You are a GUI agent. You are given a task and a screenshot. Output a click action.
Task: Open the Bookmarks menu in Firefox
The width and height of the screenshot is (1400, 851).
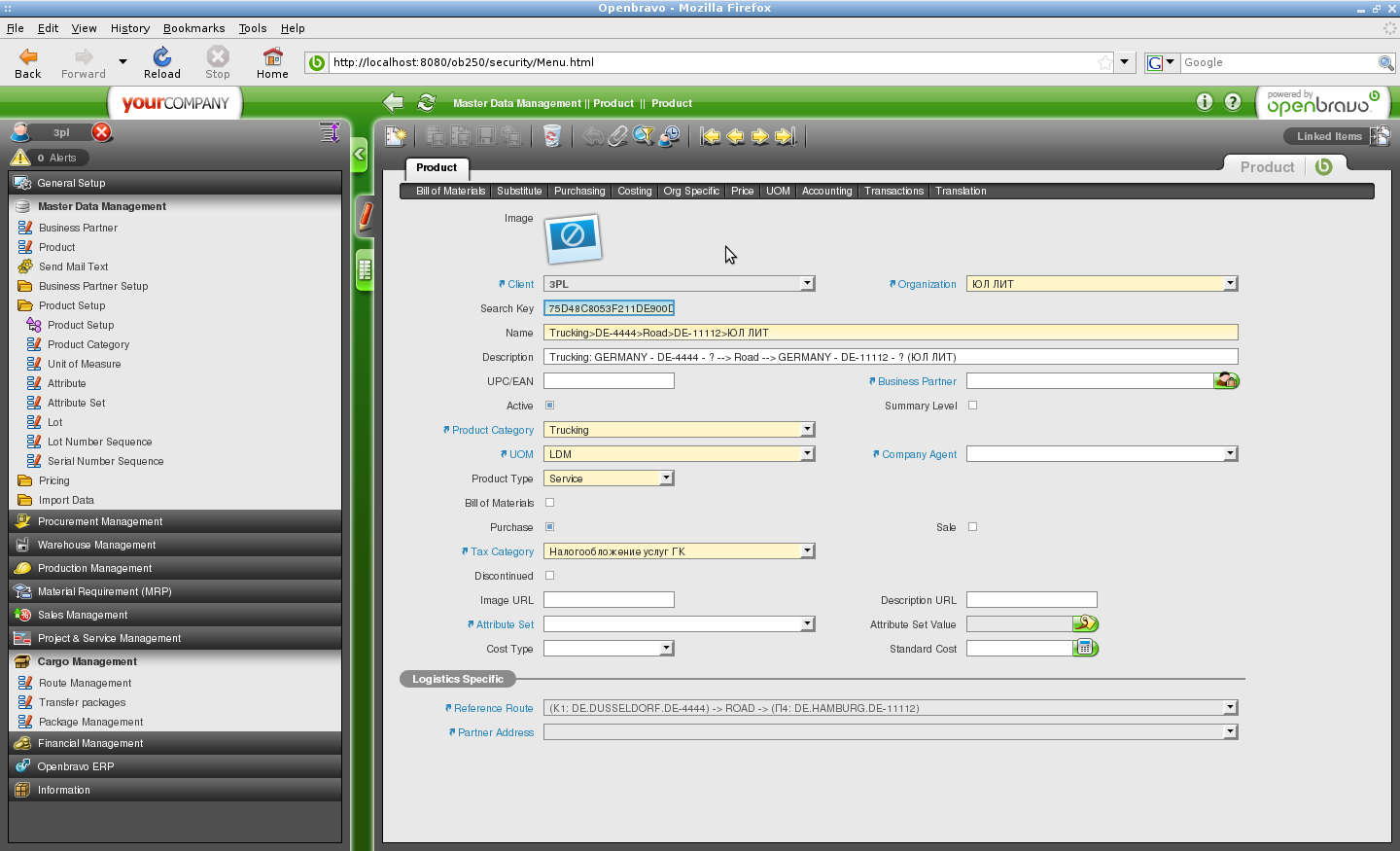(193, 28)
